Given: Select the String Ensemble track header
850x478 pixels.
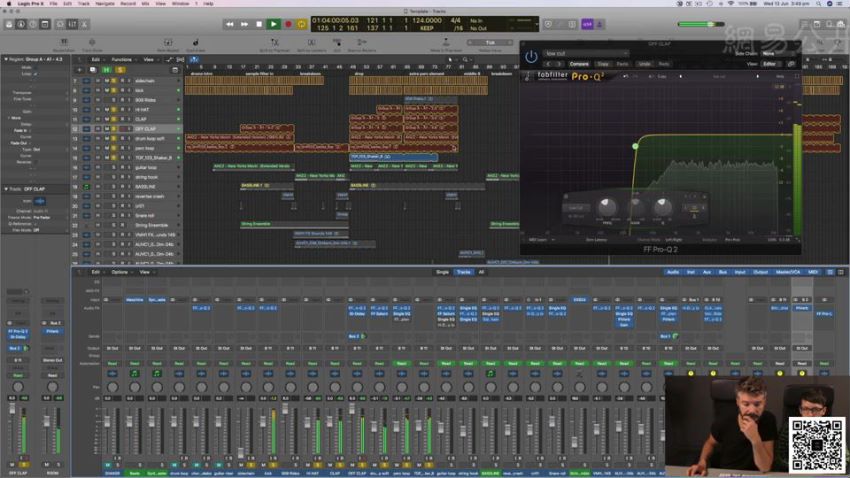Looking at the screenshot, I should click(x=128, y=225).
